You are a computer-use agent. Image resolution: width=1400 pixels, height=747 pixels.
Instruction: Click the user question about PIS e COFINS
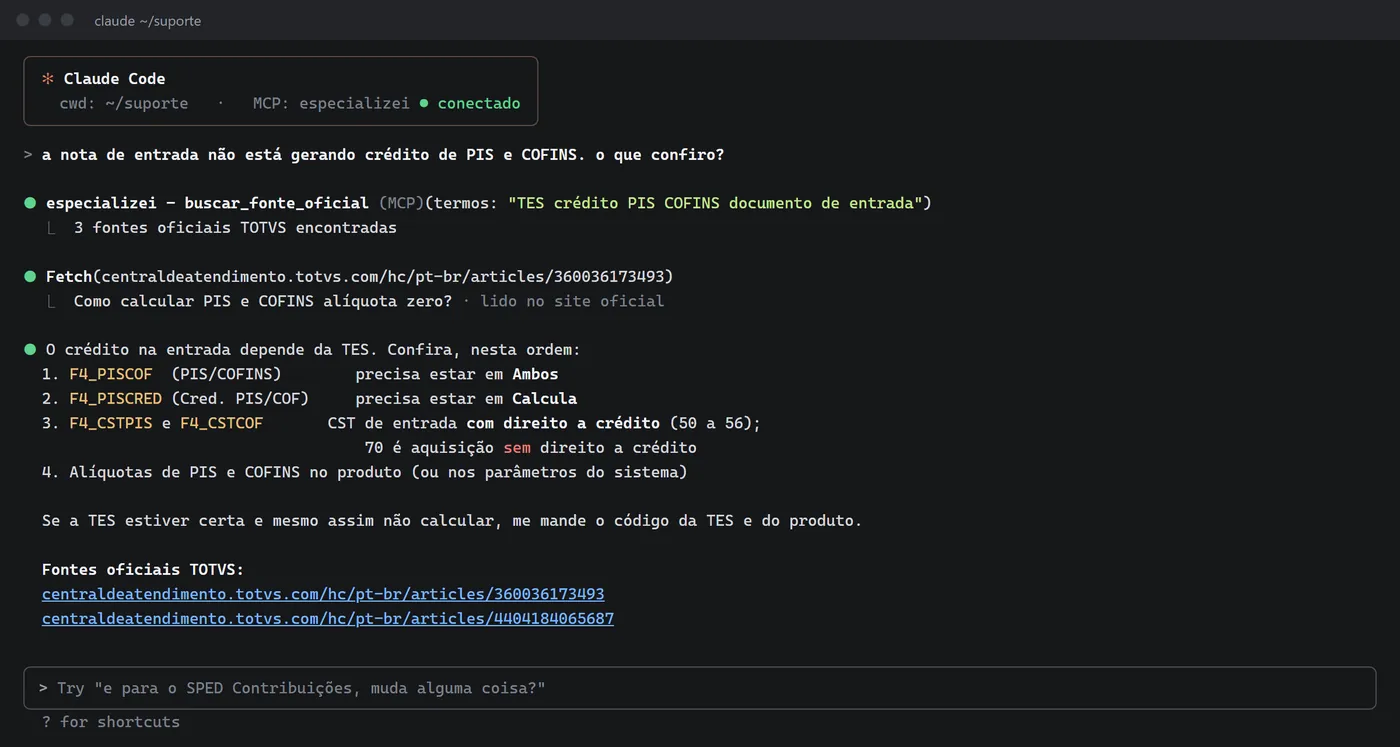383,155
